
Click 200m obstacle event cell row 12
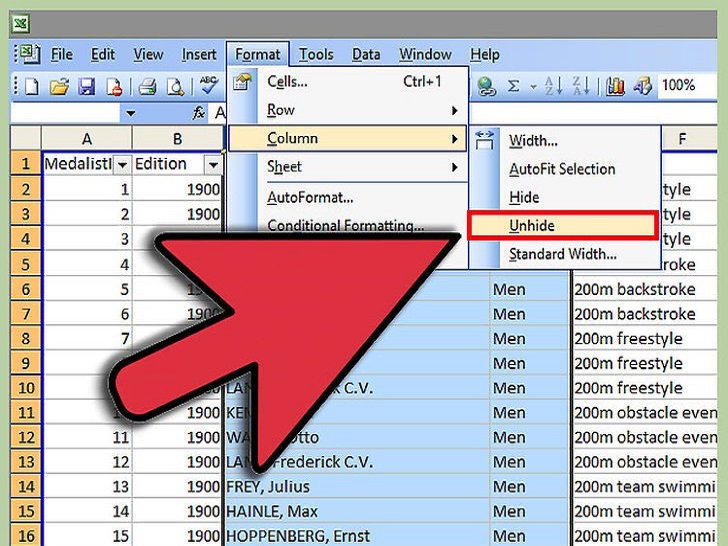644,437
